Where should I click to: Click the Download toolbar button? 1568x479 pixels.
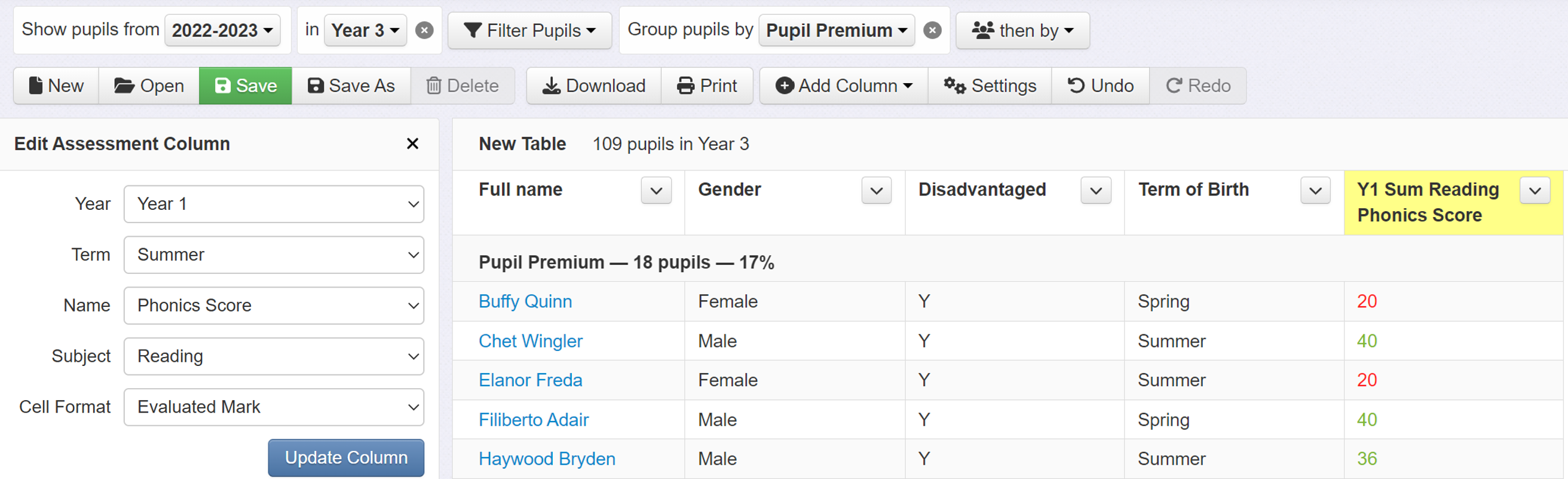[x=593, y=86]
